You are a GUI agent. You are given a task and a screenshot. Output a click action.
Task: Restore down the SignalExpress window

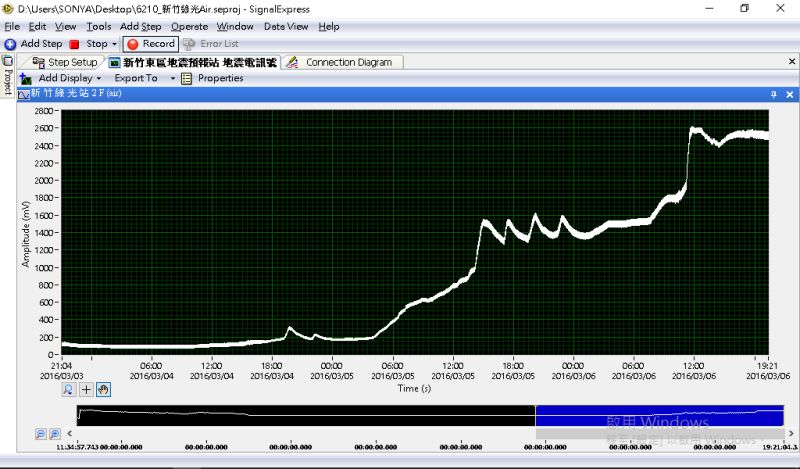pyautogui.click(x=744, y=8)
